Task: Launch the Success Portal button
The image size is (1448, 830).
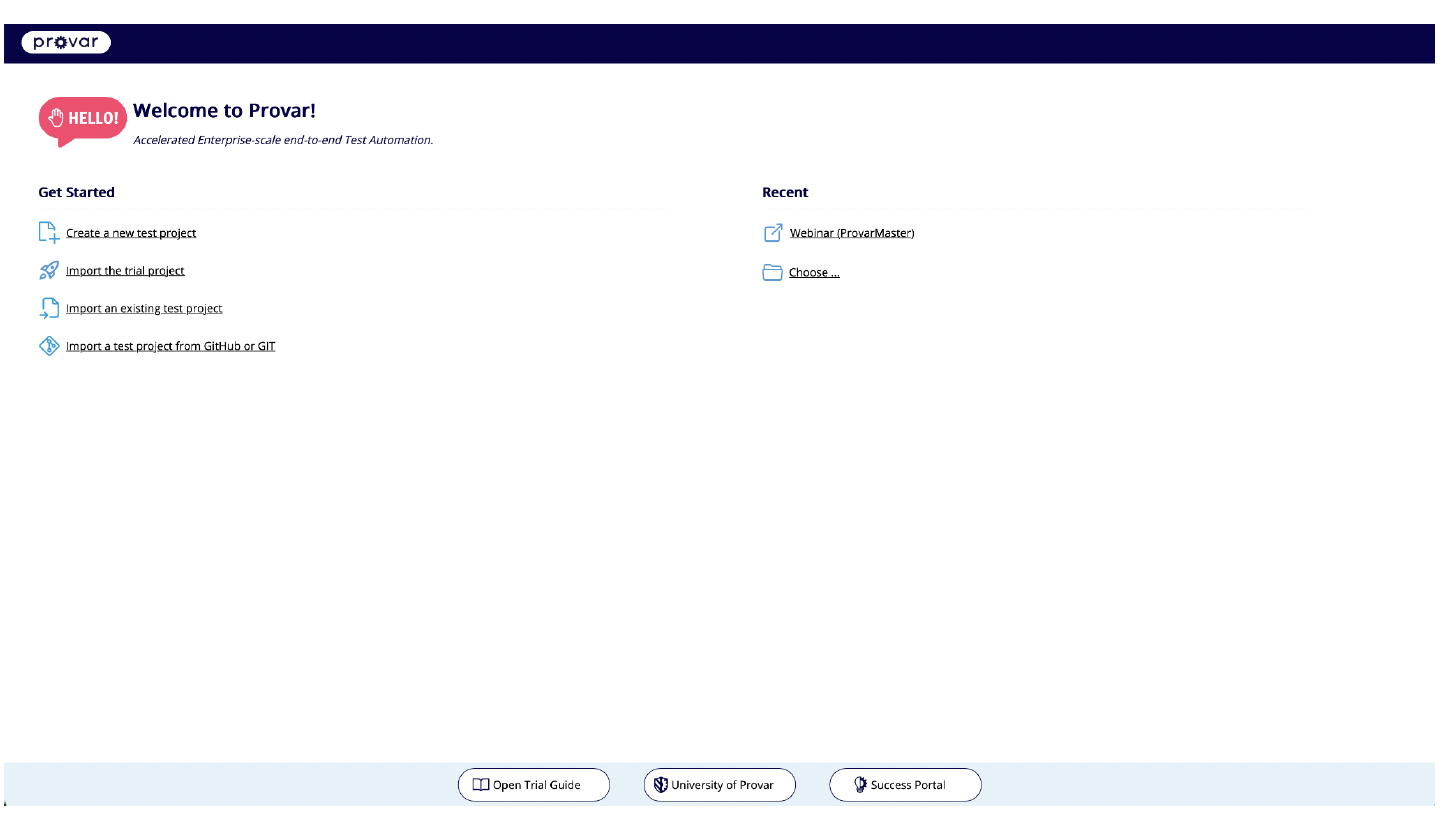Action: (x=906, y=785)
